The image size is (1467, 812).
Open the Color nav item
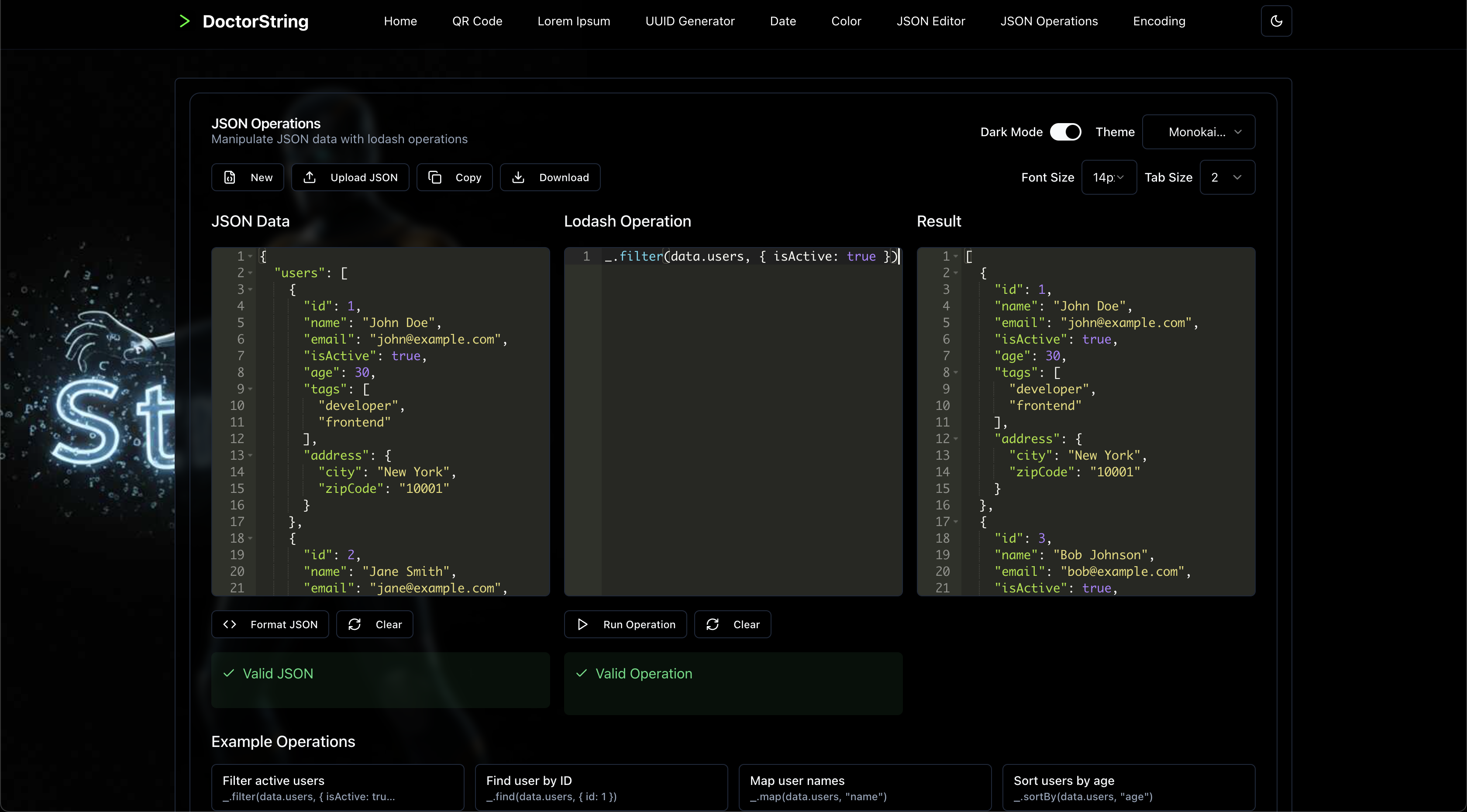(846, 21)
